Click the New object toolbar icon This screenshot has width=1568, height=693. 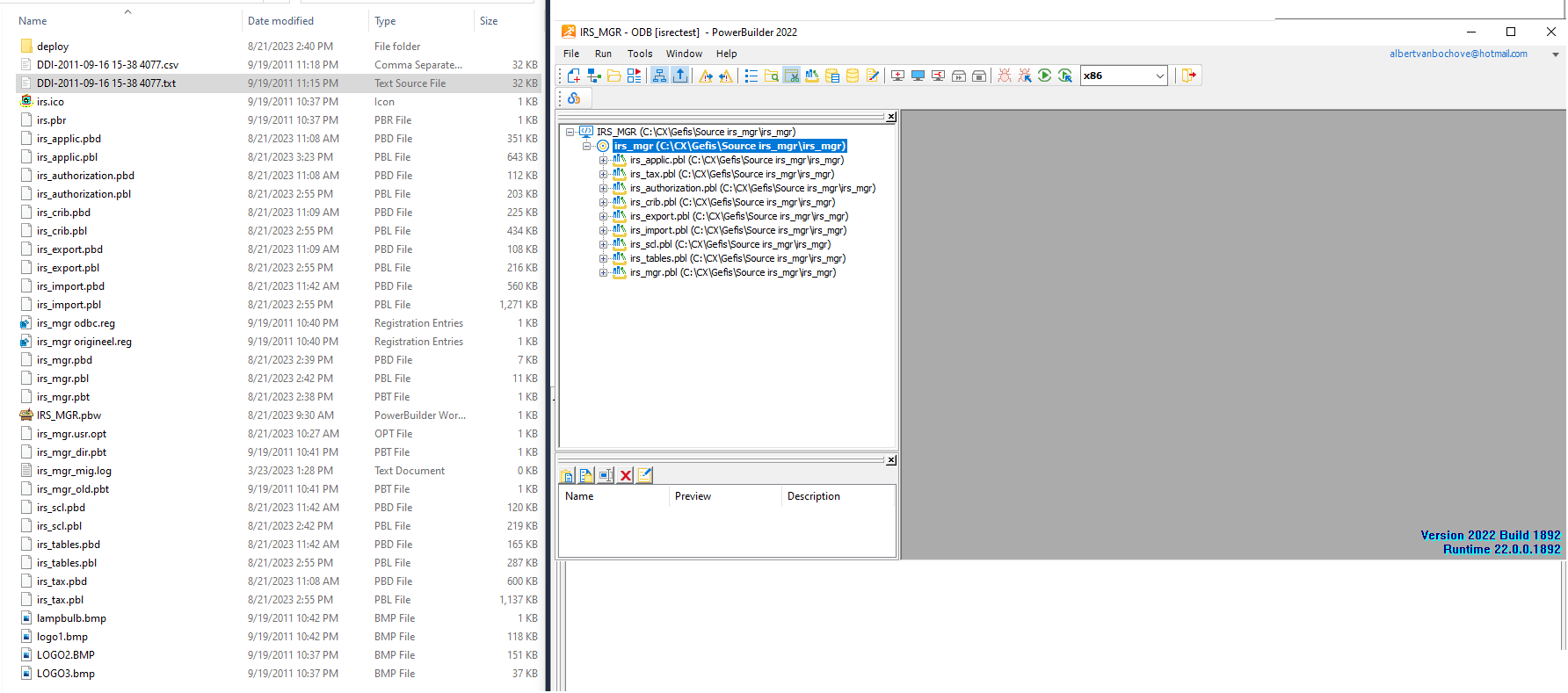[x=574, y=76]
